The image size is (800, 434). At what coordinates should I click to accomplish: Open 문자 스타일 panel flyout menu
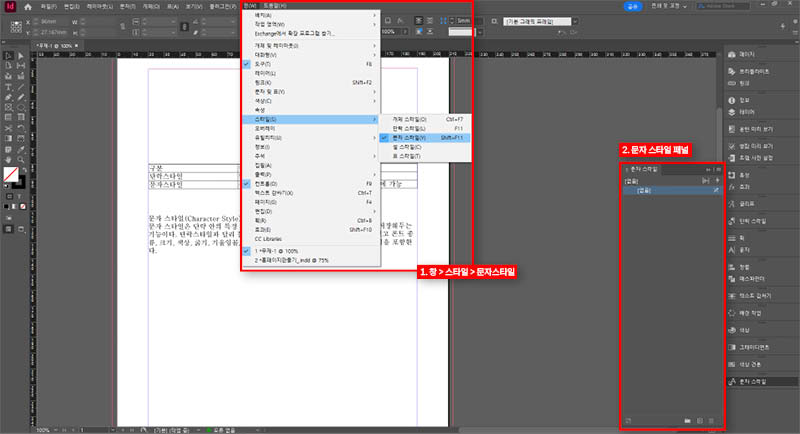(x=719, y=169)
